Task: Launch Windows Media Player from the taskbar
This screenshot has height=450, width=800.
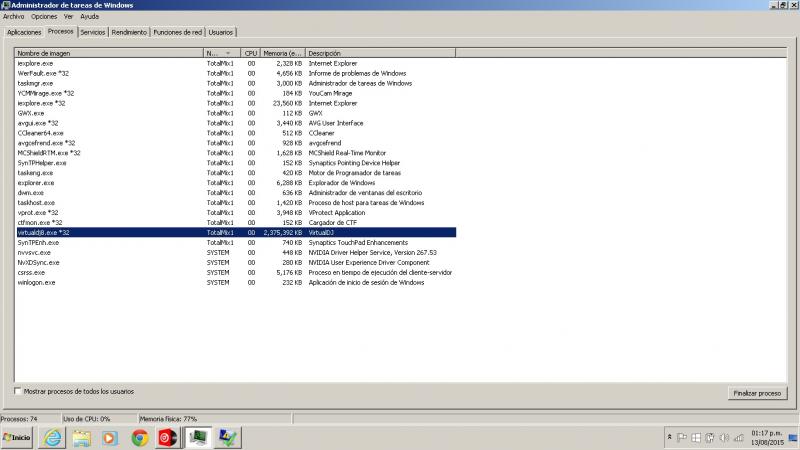Action: [x=110, y=438]
